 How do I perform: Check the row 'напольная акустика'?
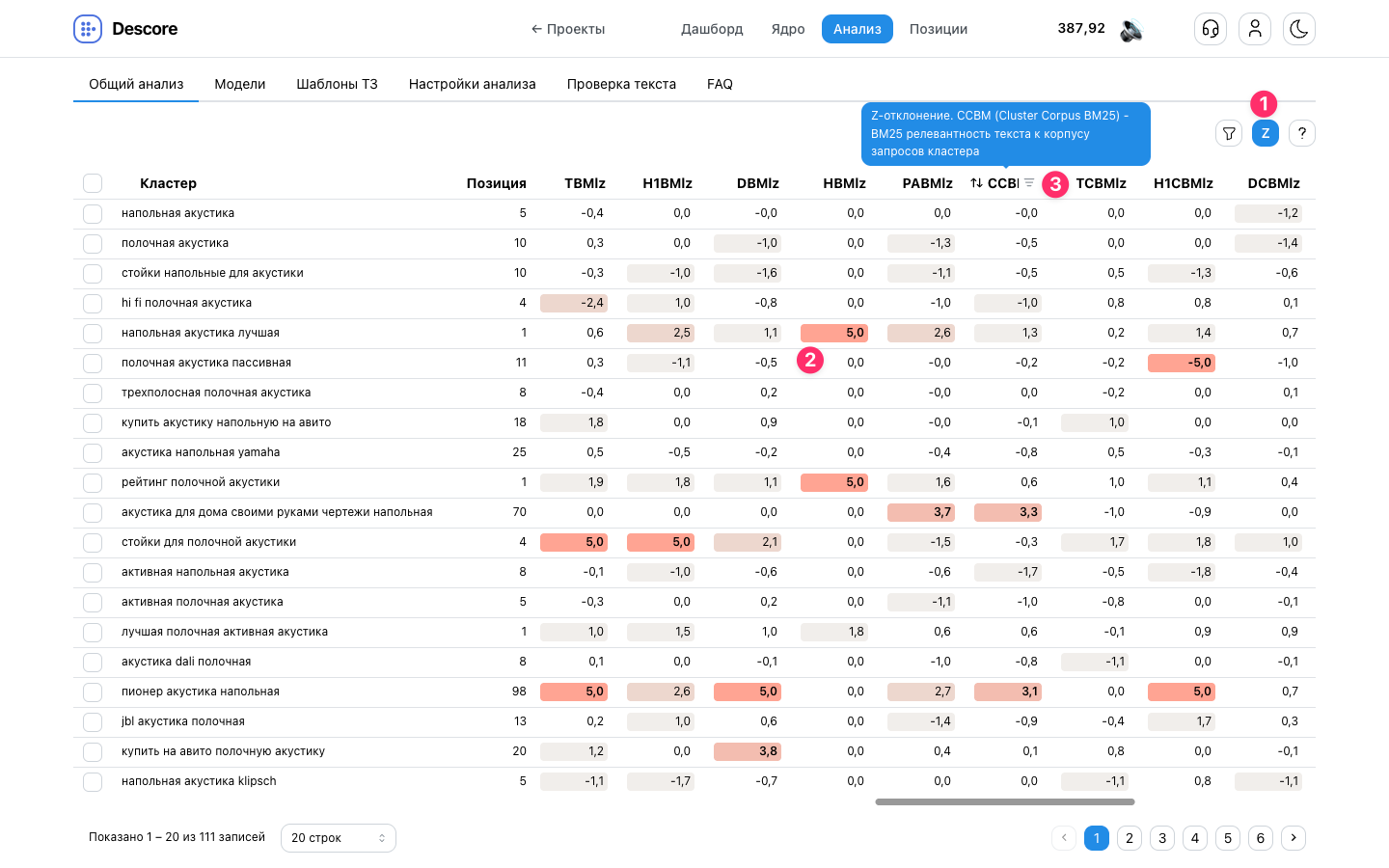pyautogui.click(x=93, y=213)
